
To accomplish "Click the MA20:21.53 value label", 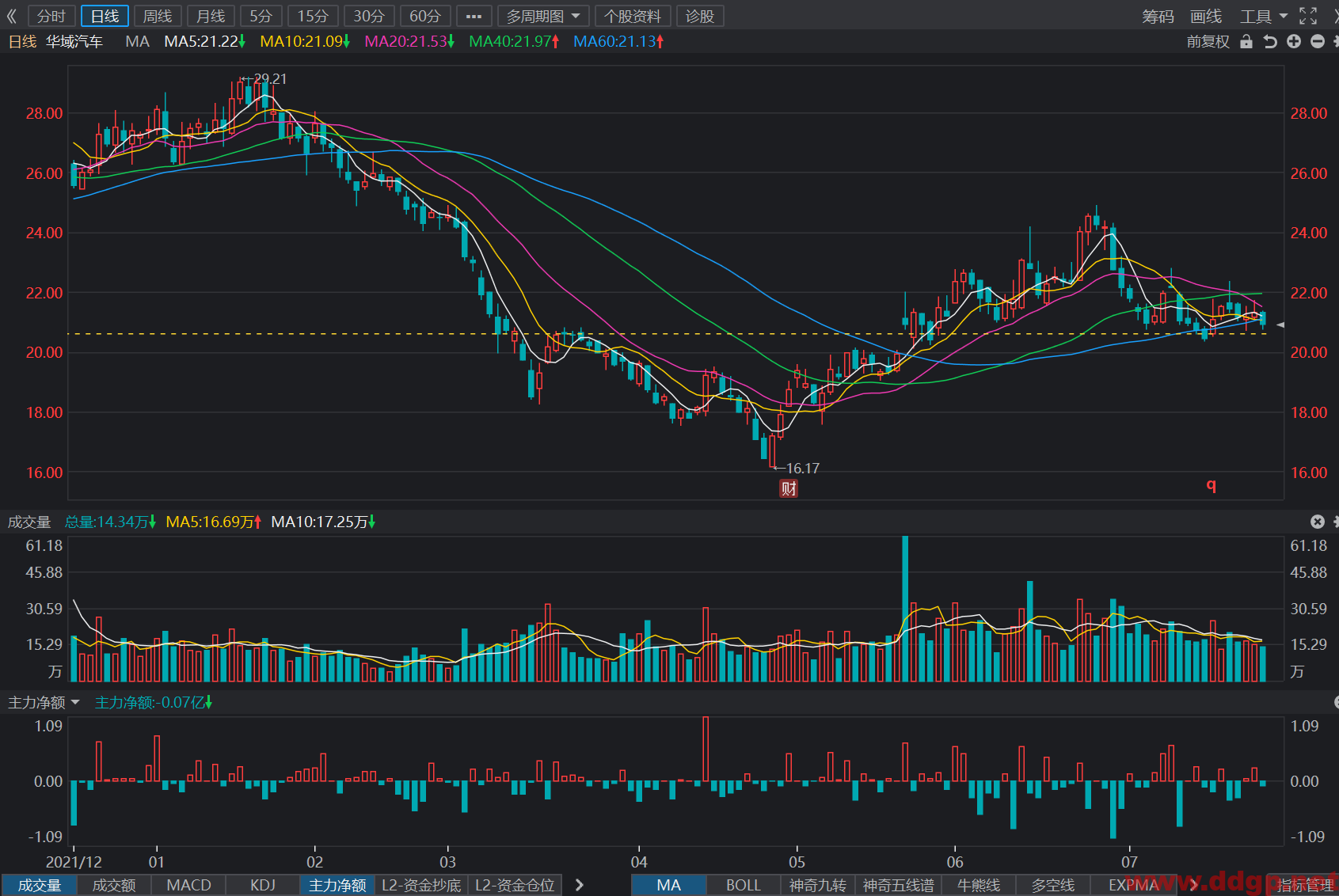I will pos(409,41).
